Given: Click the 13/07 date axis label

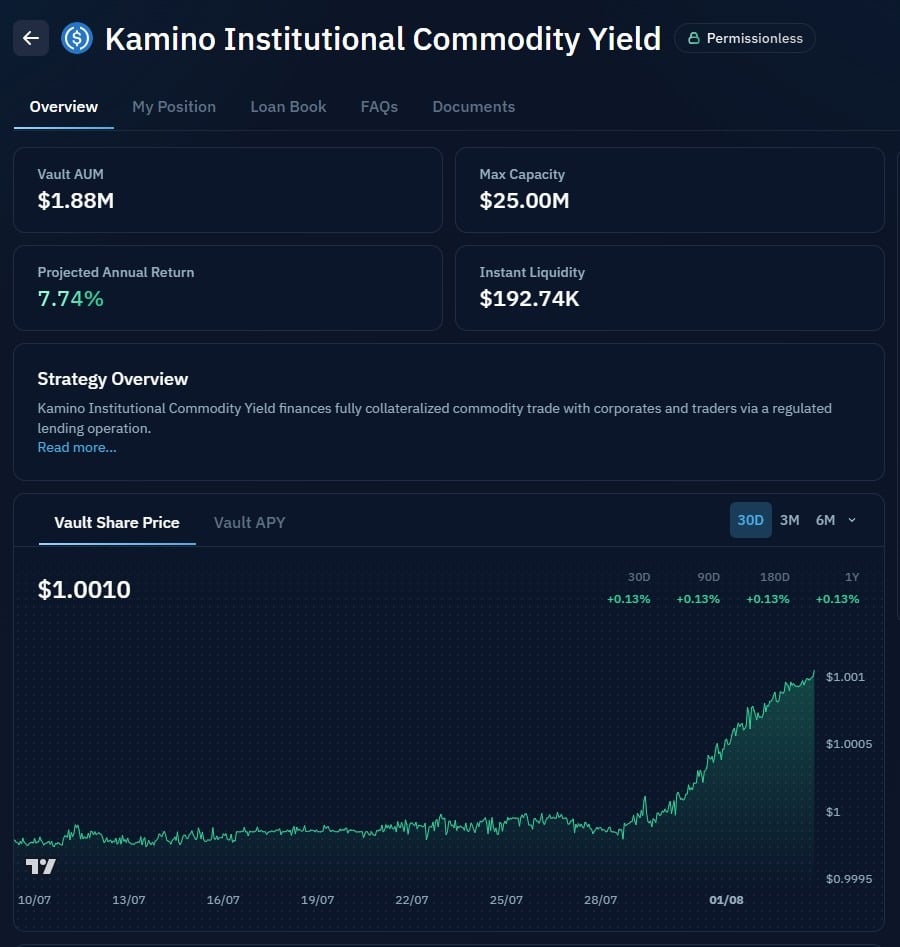Looking at the screenshot, I should click(129, 900).
